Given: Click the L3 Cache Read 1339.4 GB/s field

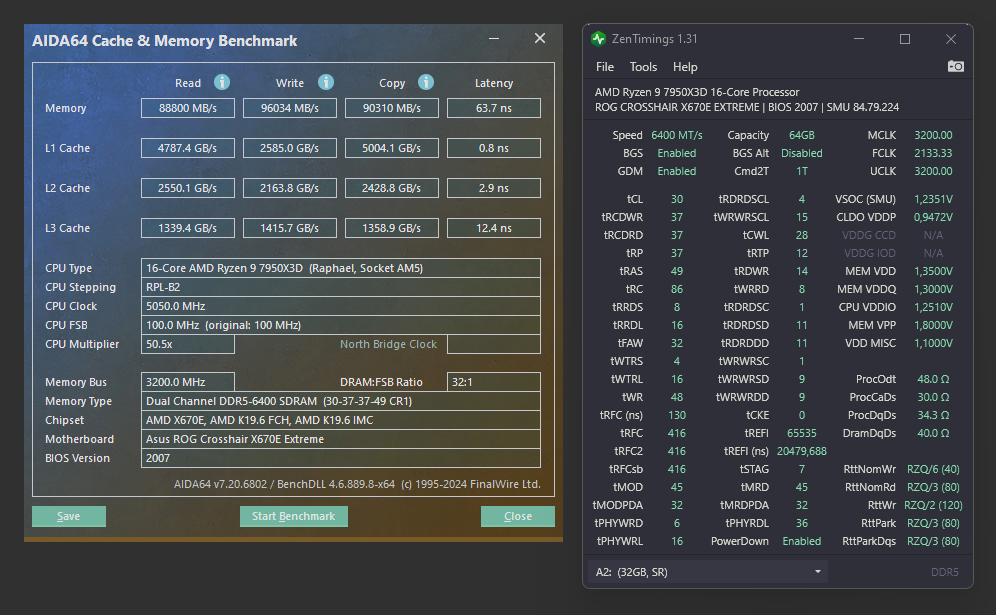Looking at the screenshot, I should (x=188, y=228).
